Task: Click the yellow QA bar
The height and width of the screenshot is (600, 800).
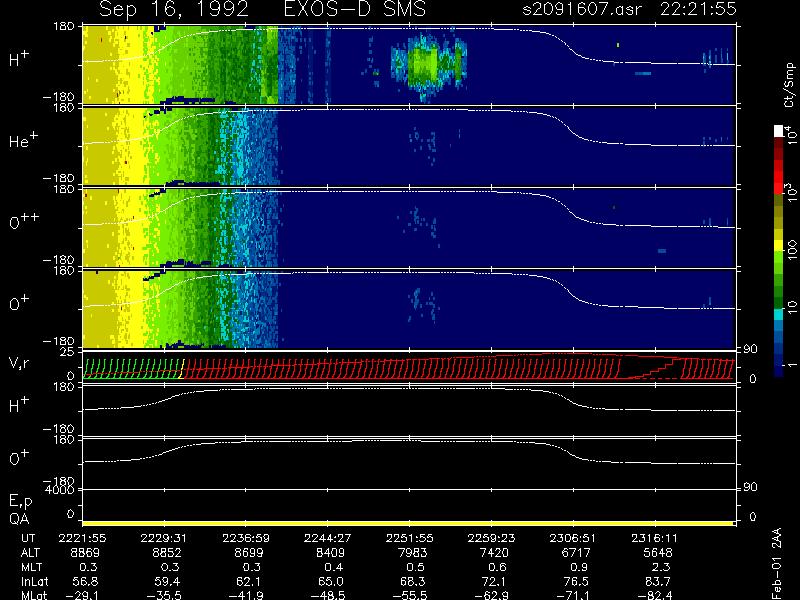Action: (x=408, y=523)
